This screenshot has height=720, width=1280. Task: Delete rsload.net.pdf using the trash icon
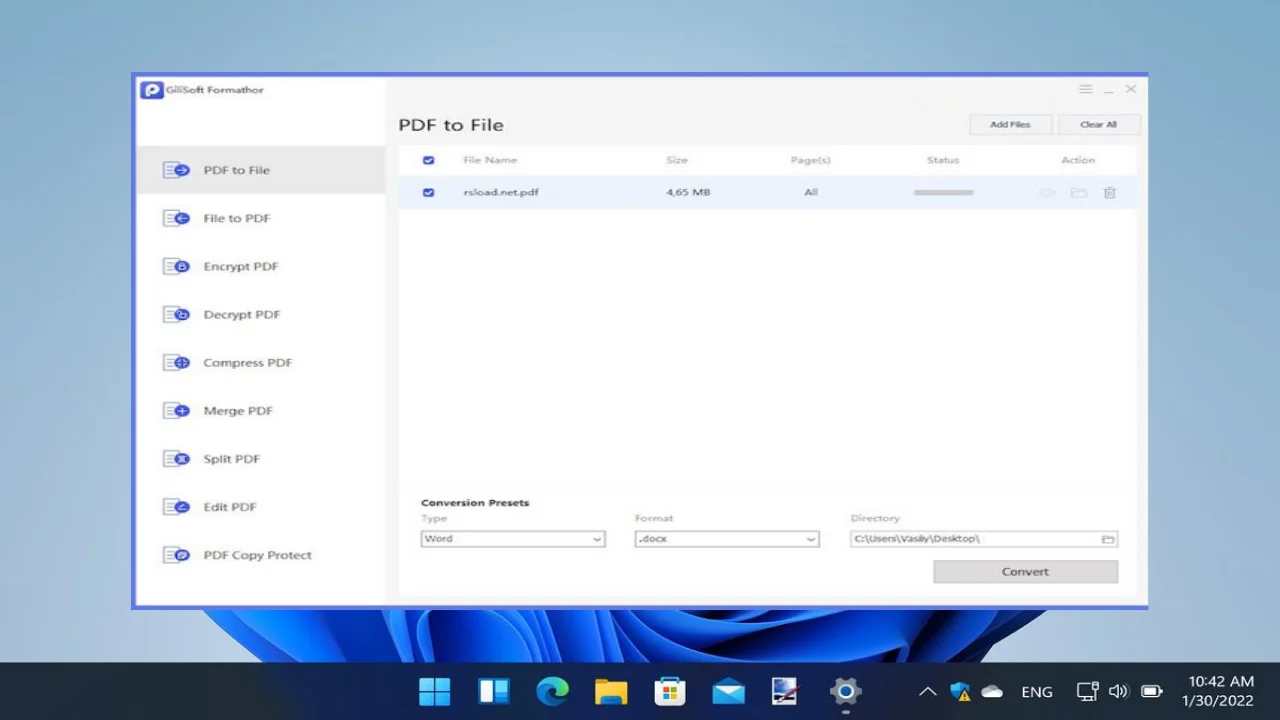coord(1110,192)
